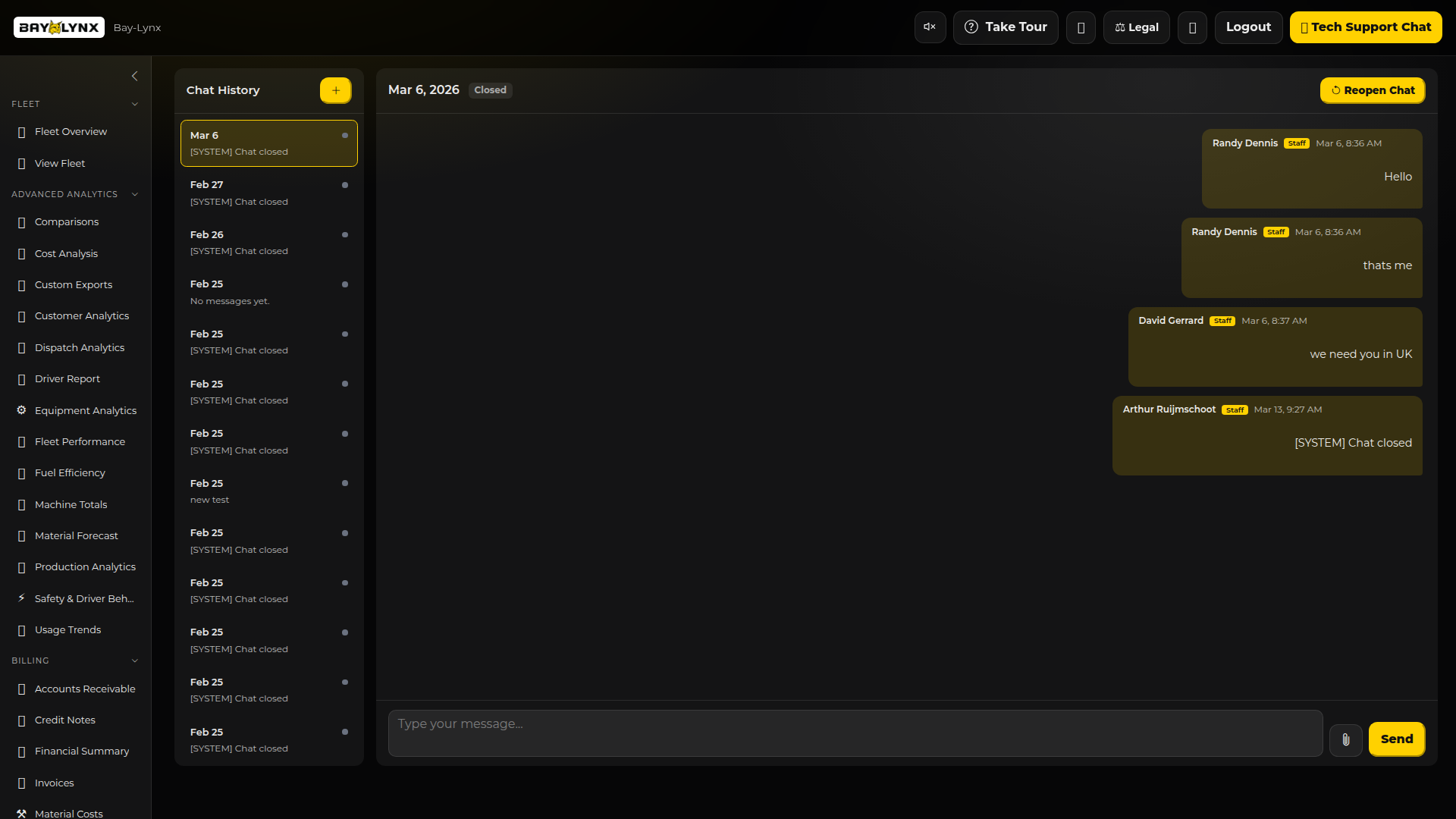Image resolution: width=1456 pixels, height=819 pixels.
Task: Collapse the Advanced Analytics section
Action: pyautogui.click(x=134, y=194)
